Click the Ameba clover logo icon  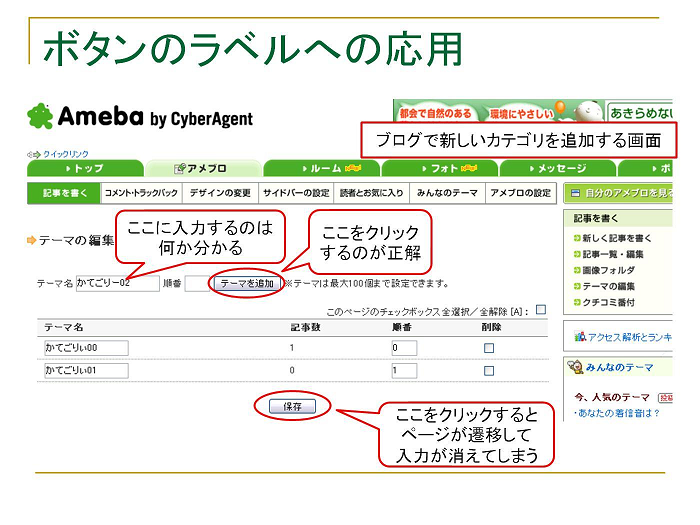(40, 117)
